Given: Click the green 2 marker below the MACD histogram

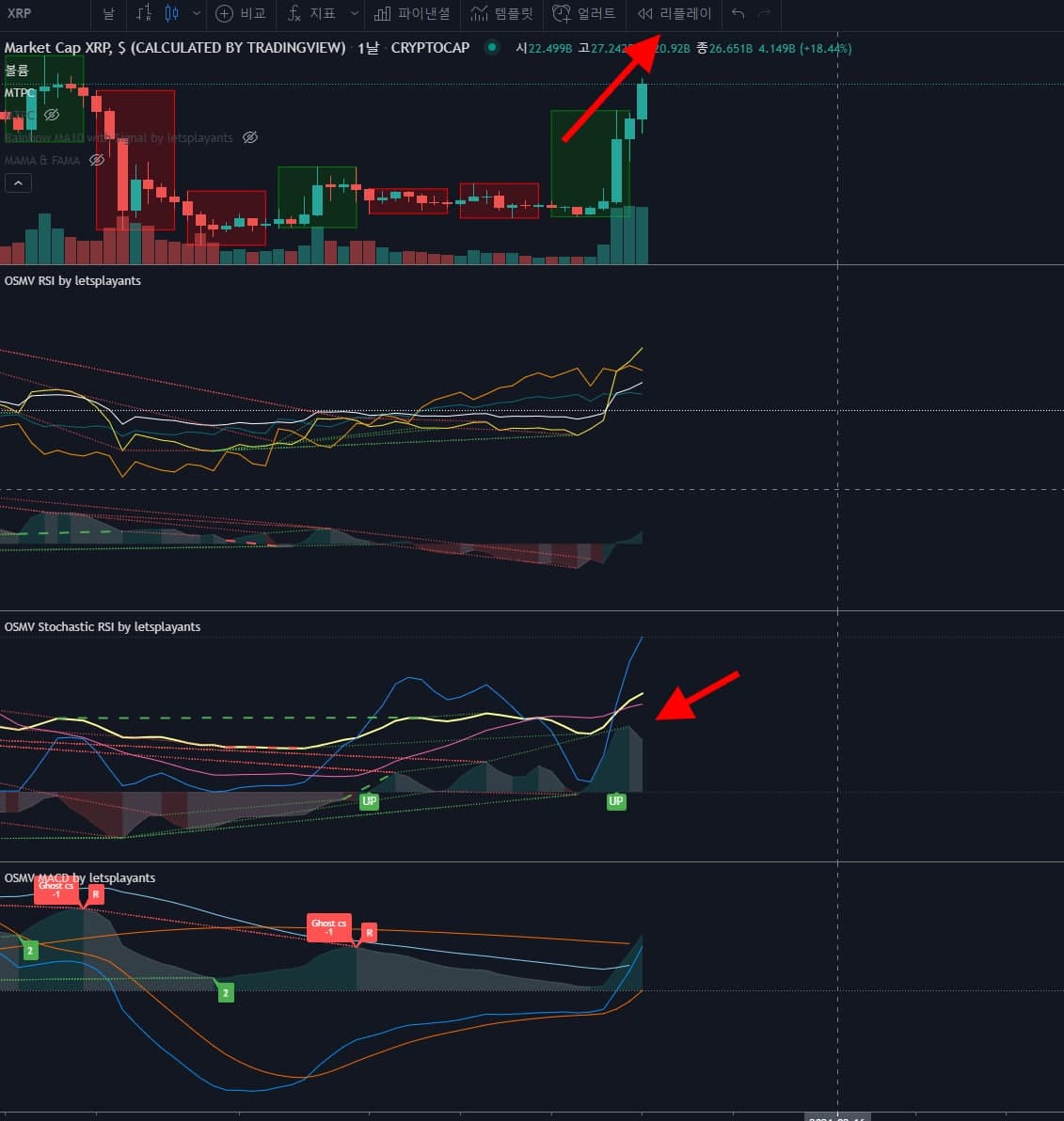Looking at the screenshot, I should pyautogui.click(x=226, y=993).
